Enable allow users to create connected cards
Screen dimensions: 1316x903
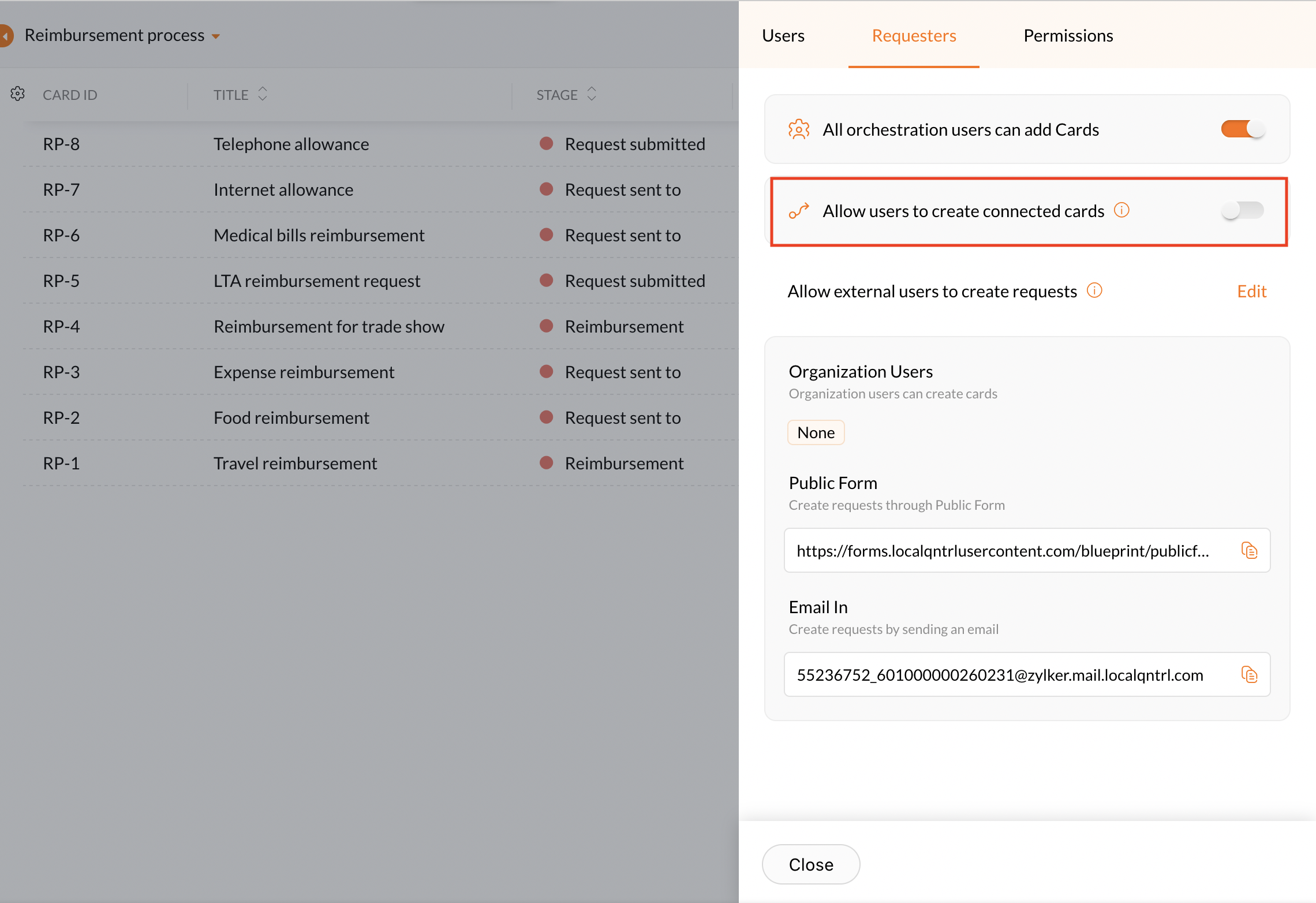pos(1242,210)
